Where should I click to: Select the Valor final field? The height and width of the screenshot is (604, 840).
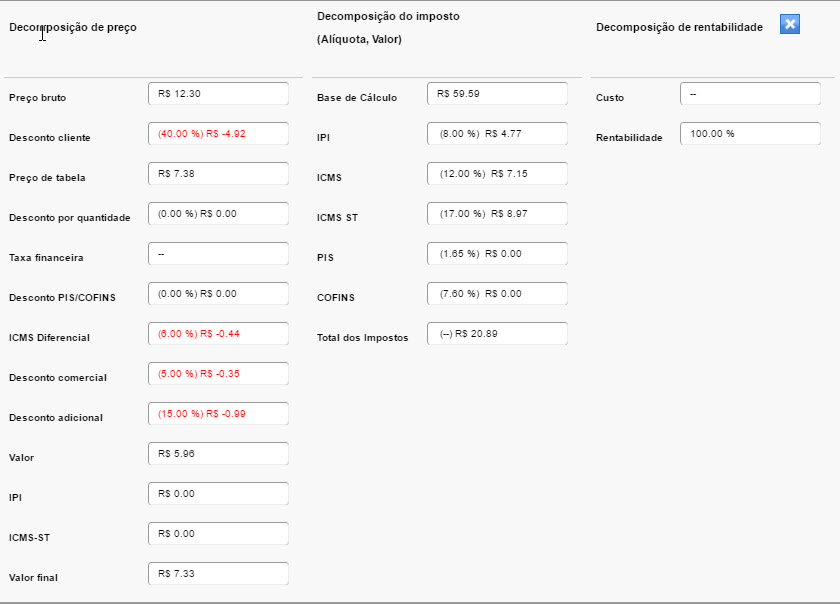[x=219, y=573]
